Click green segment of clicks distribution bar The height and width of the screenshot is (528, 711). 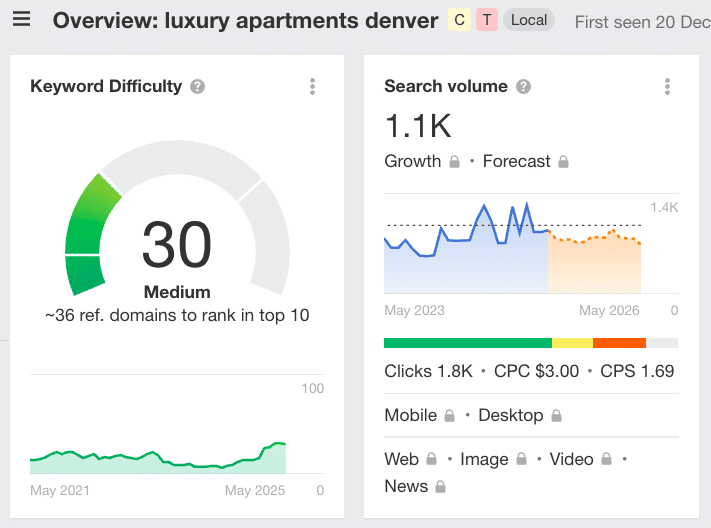coord(468,343)
